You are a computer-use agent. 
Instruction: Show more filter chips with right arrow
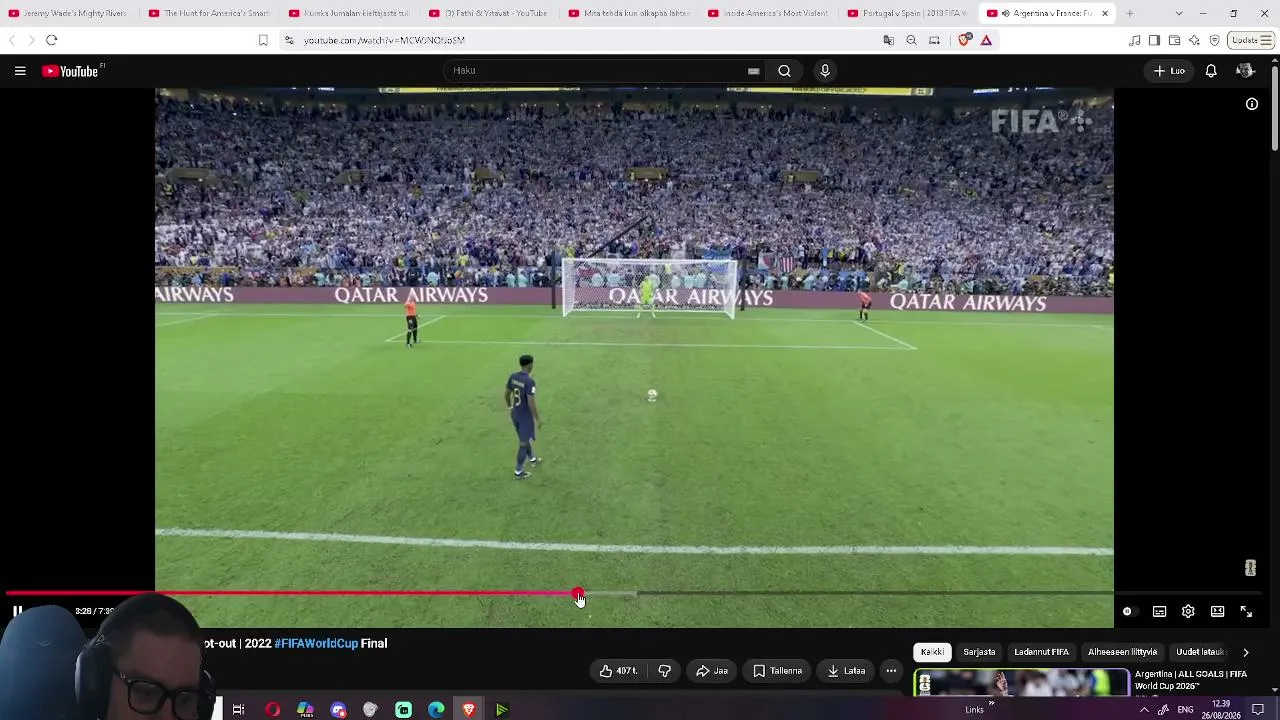(1246, 652)
